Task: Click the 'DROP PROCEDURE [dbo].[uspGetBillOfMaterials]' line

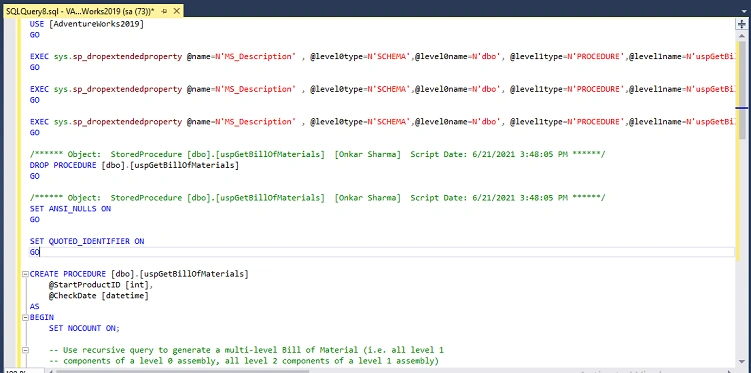Action: point(134,165)
